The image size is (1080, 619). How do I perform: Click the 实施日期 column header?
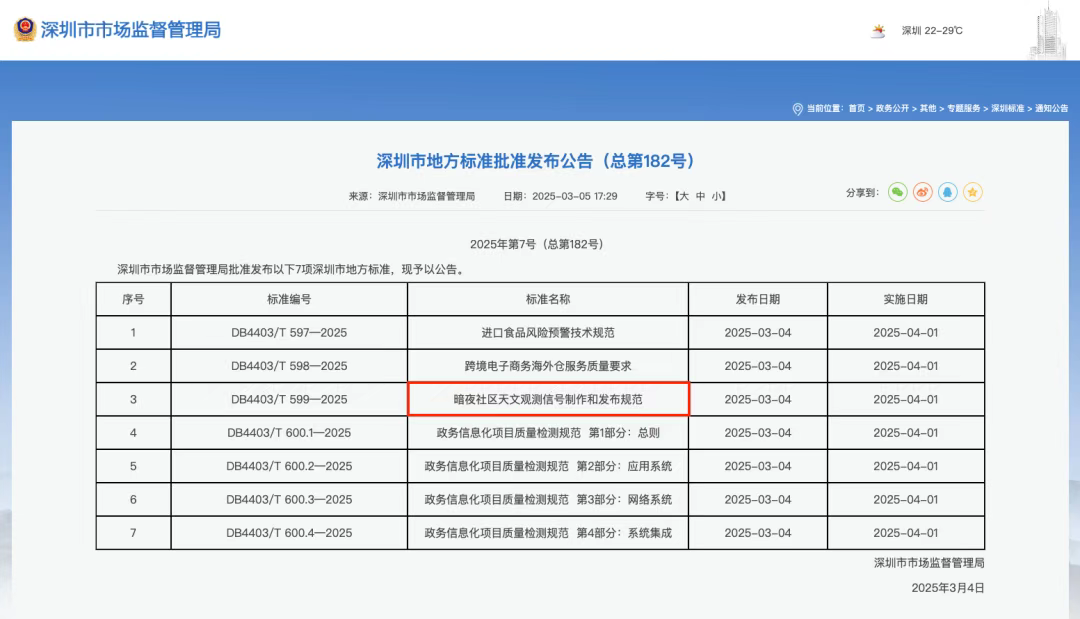[906, 300]
